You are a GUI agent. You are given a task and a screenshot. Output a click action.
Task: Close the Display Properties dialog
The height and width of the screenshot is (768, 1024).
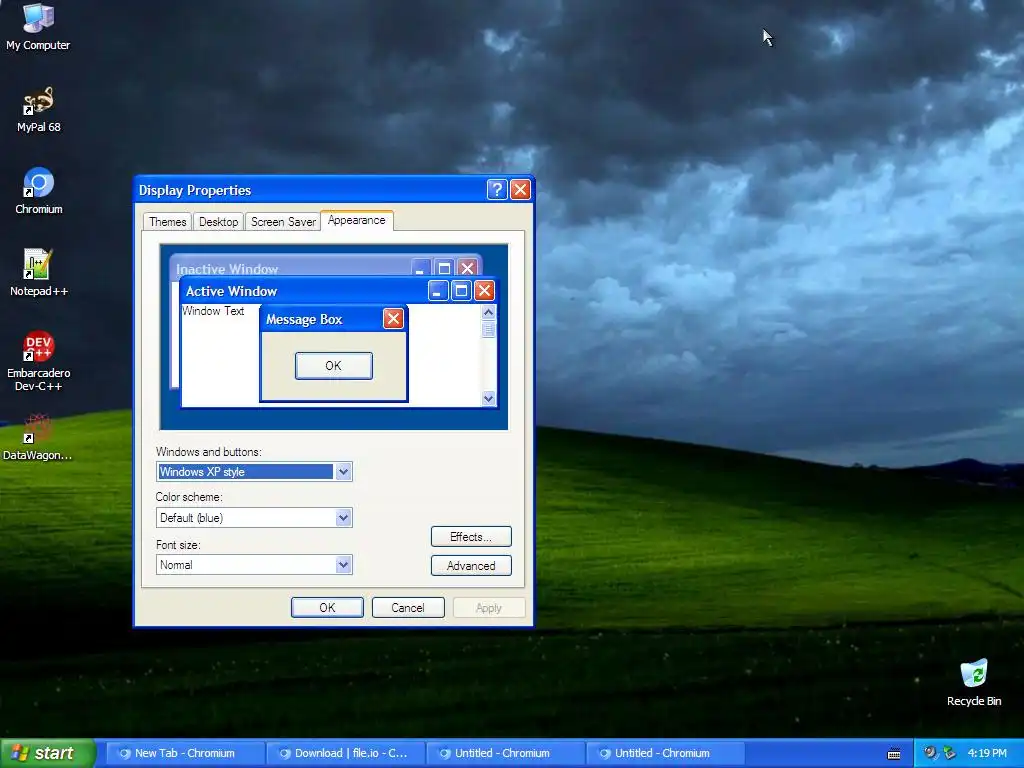click(520, 189)
